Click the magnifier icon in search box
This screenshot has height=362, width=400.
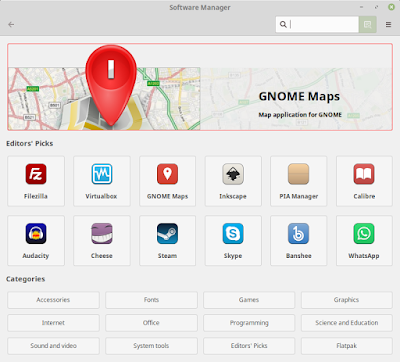pos(283,24)
